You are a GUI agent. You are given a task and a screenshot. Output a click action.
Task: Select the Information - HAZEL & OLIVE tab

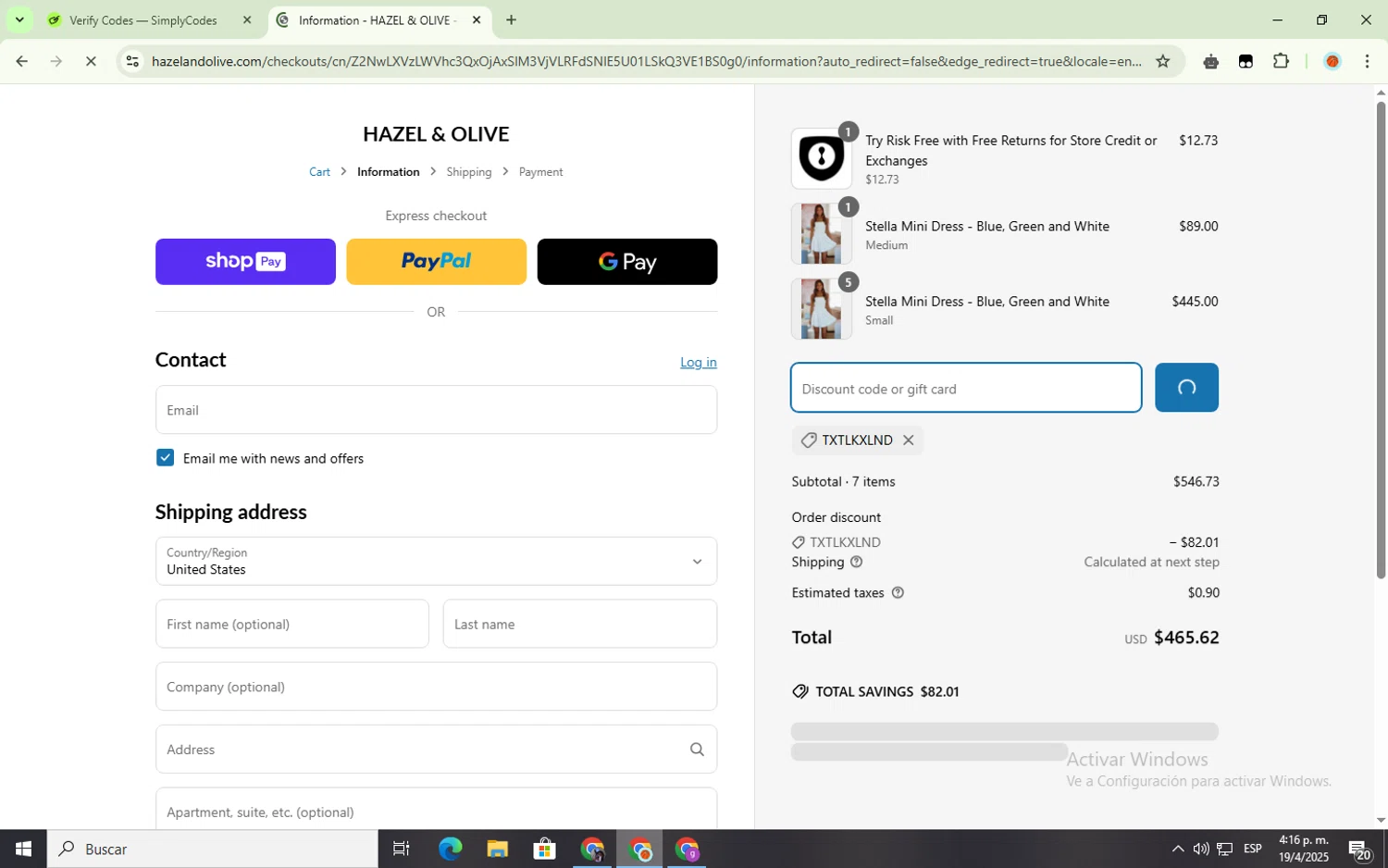(378, 19)
